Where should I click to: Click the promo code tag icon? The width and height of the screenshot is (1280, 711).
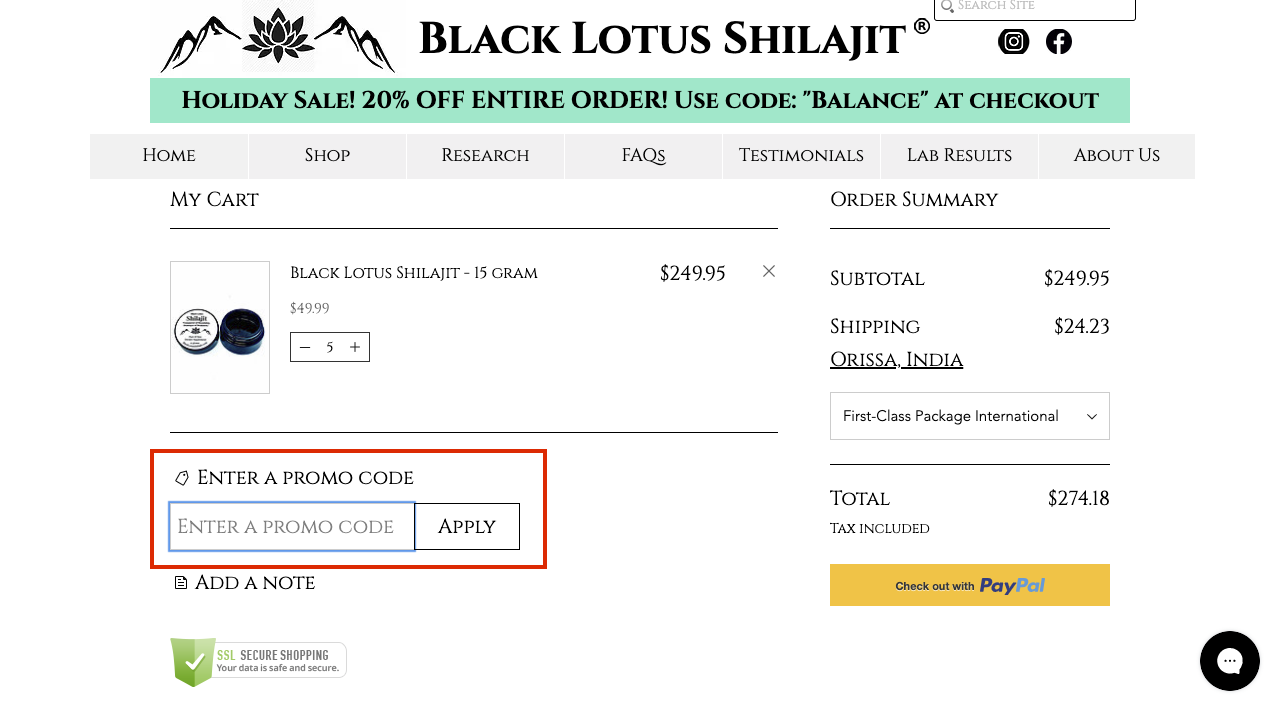(181, 478)
